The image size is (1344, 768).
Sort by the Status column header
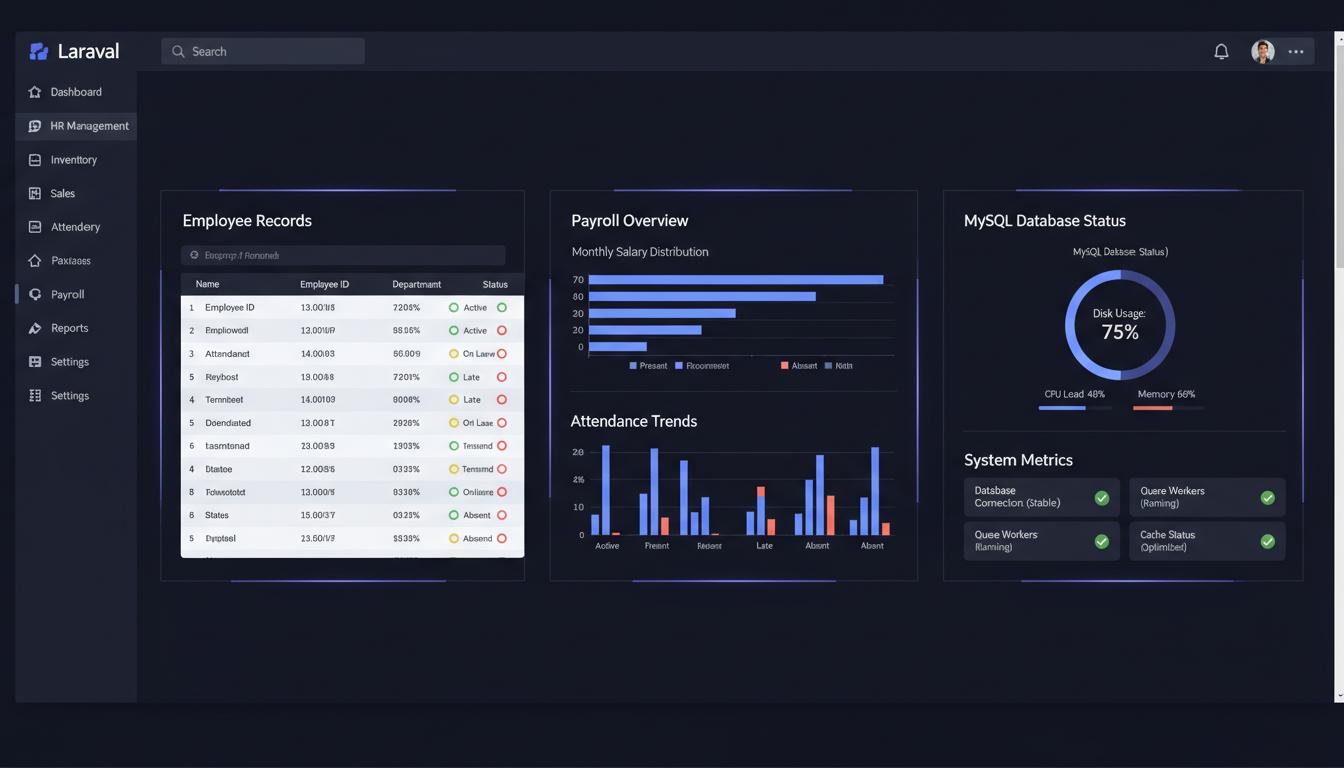coord(495,285)
